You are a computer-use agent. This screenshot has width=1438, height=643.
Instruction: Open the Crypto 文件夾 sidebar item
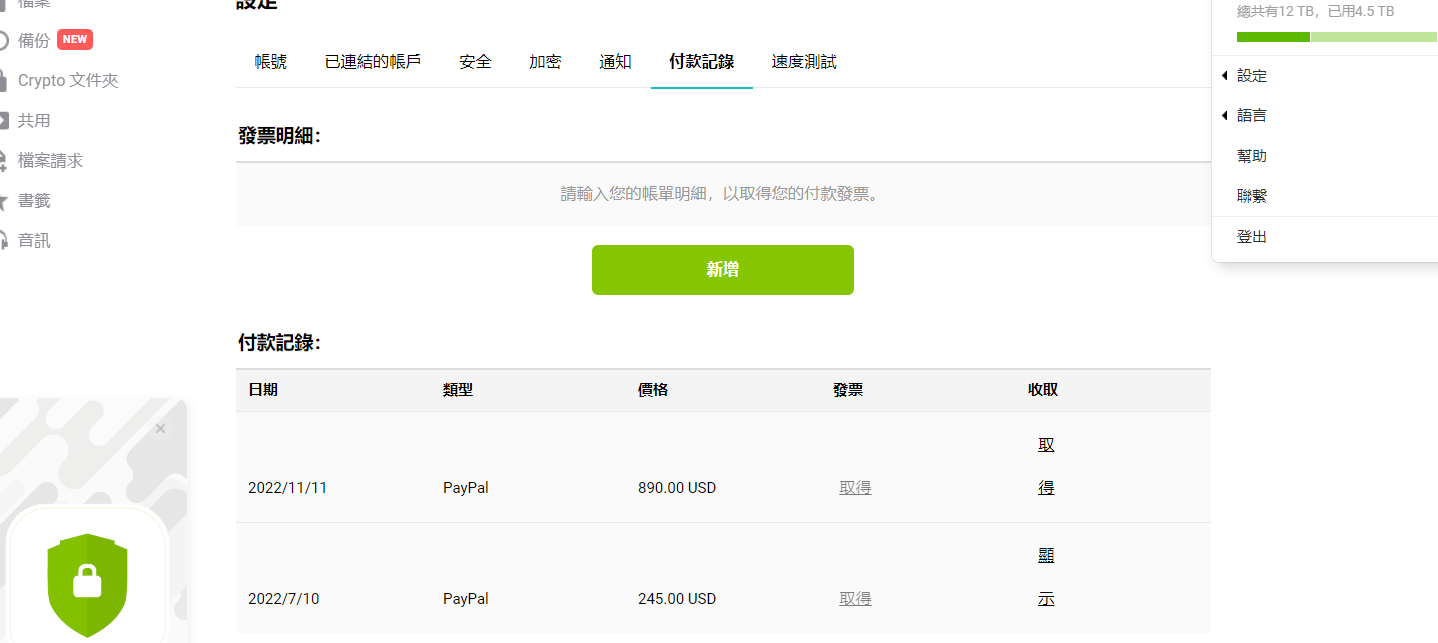pos(68,80)
